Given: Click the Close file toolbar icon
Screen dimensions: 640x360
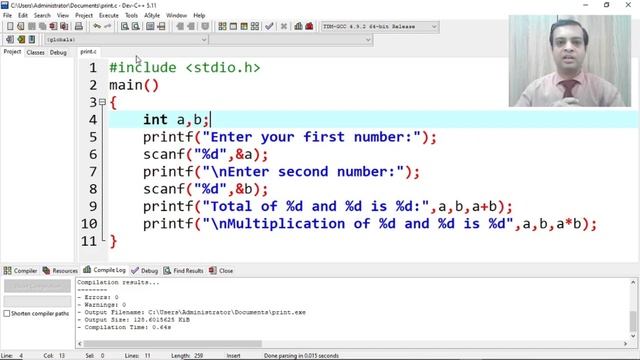Looking at the screenshot, I should 53,27.
